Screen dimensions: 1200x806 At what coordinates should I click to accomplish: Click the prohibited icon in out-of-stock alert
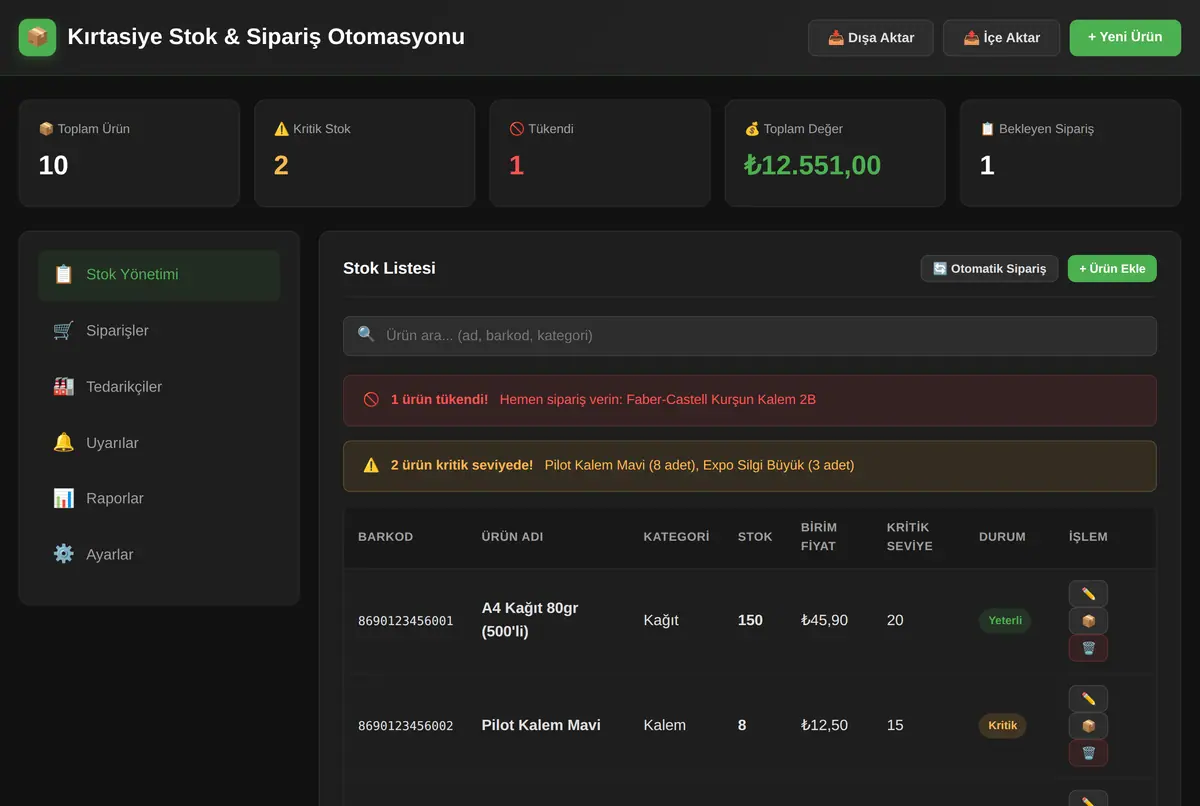[371, 399]
